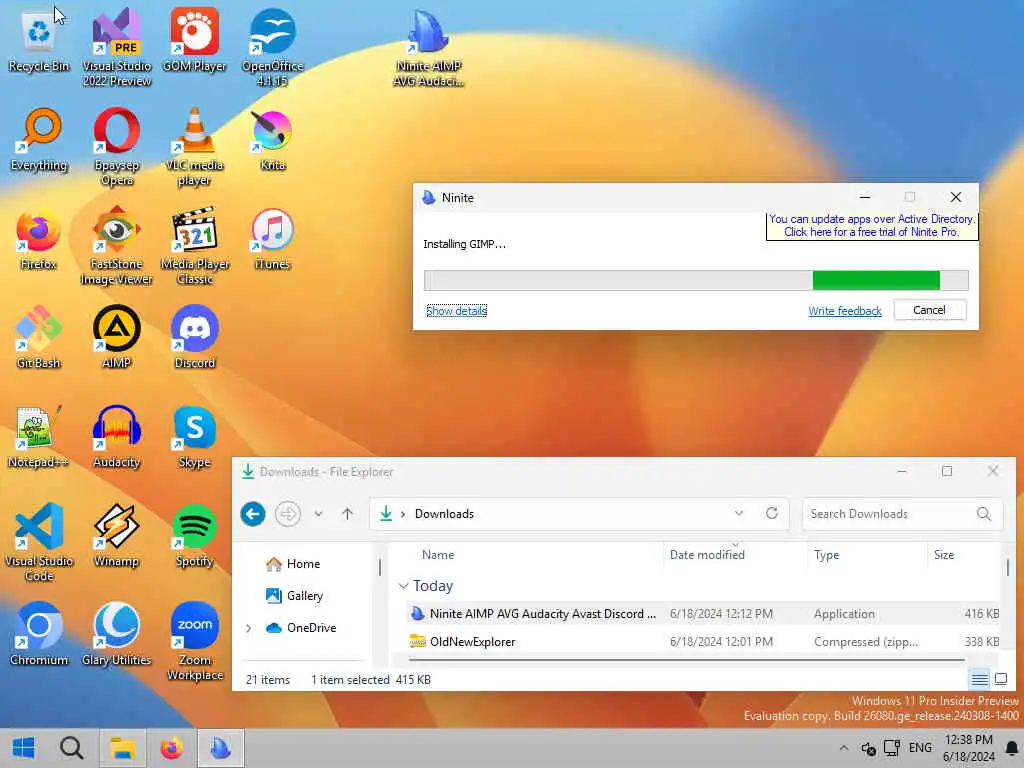The width and height of the screenshot is (1024, 768).
Task: Sort files by Name column
Action: tap(438, 554)
